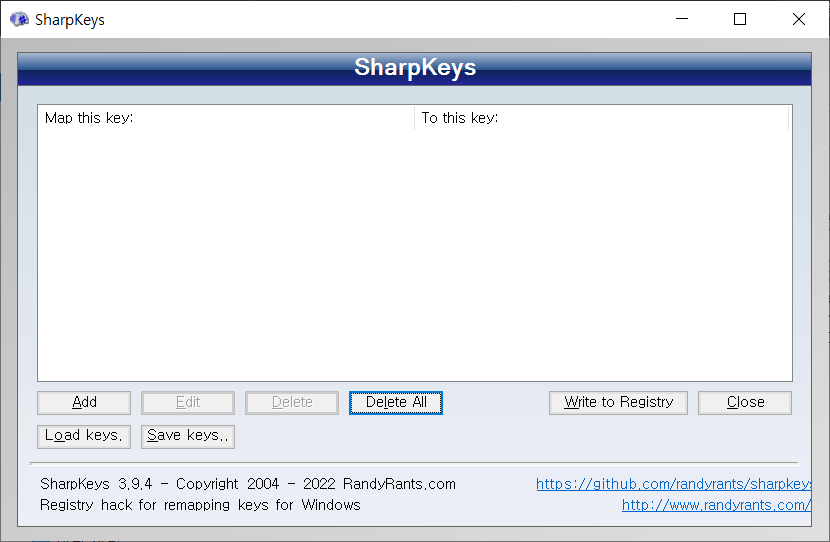This screenshot has width=830, height=542.
Task: Open the GitHub sharpkeys link
Action: tap(673, 484)
